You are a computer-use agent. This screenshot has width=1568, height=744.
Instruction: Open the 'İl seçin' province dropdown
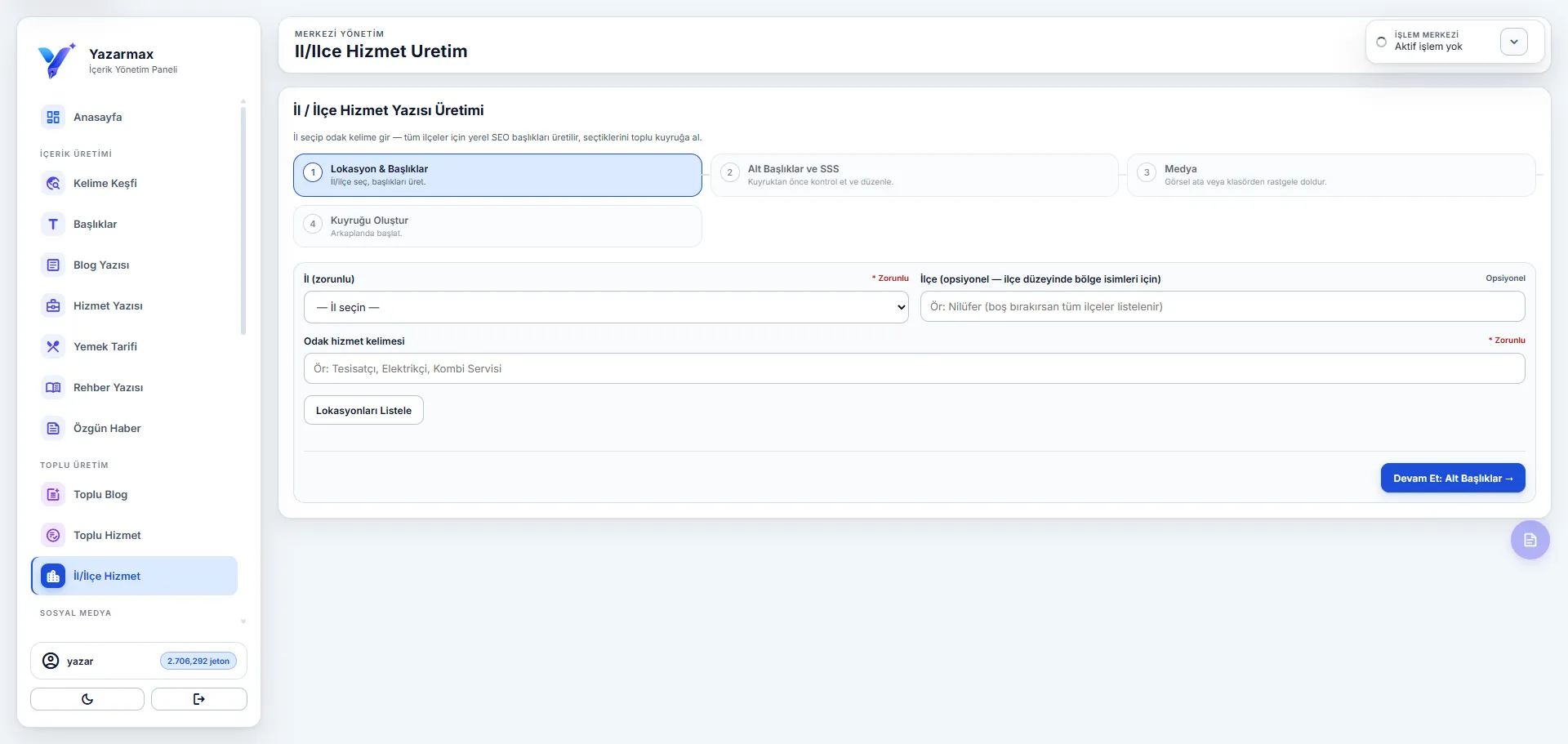click(x=606, y=307)
